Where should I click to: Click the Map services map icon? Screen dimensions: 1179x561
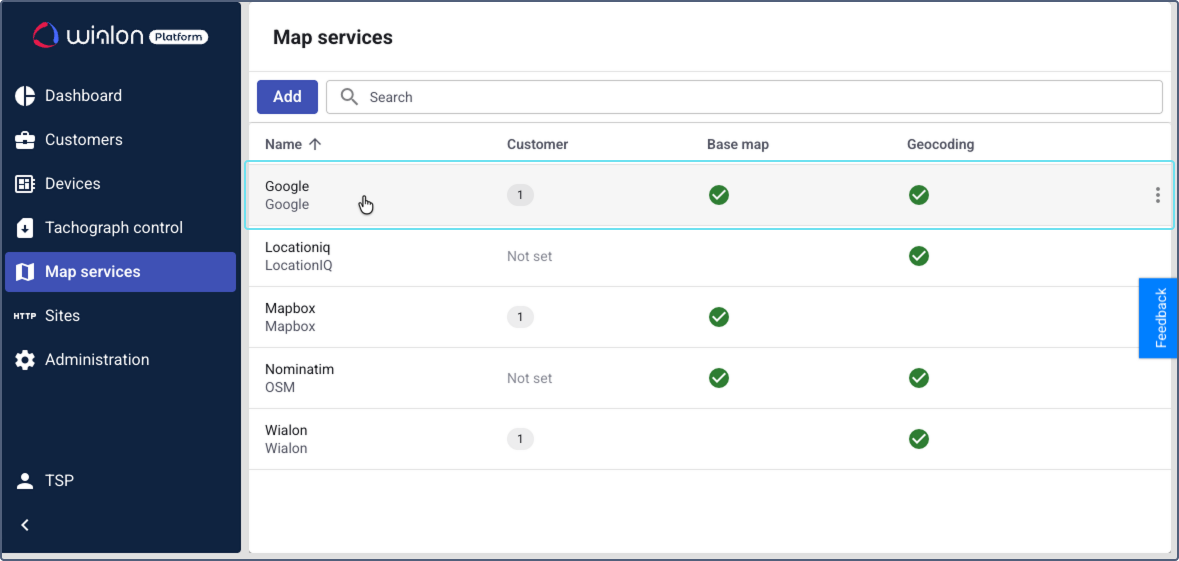coord(25,272)
